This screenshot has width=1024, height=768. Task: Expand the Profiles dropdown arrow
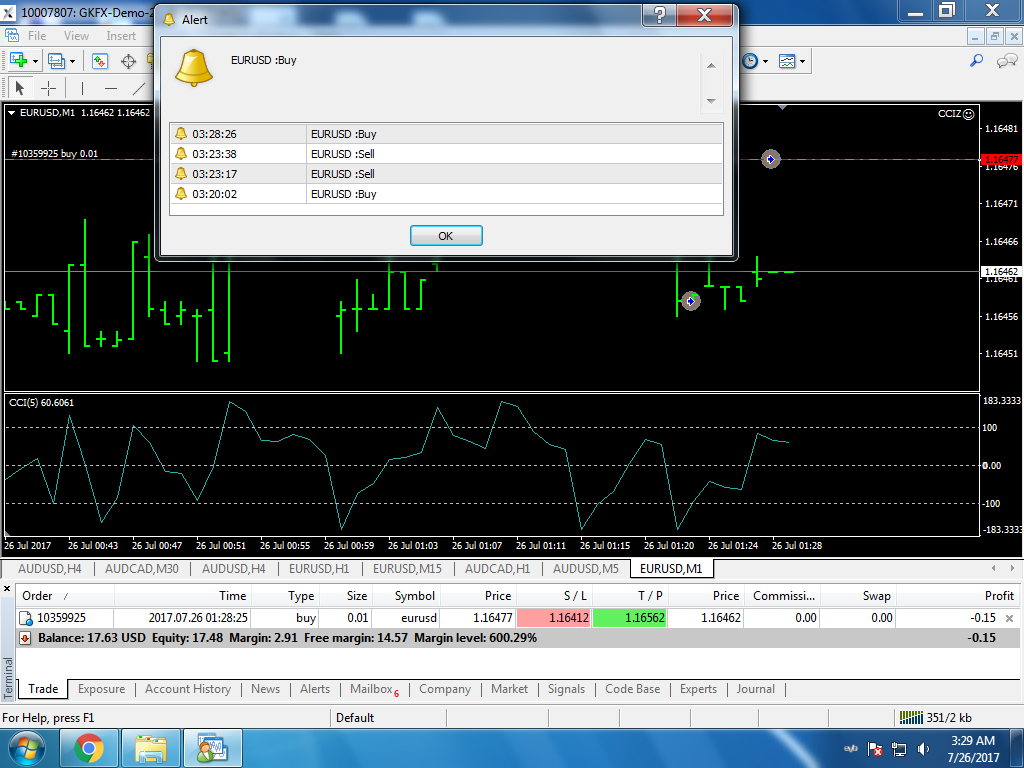point(72,62)
